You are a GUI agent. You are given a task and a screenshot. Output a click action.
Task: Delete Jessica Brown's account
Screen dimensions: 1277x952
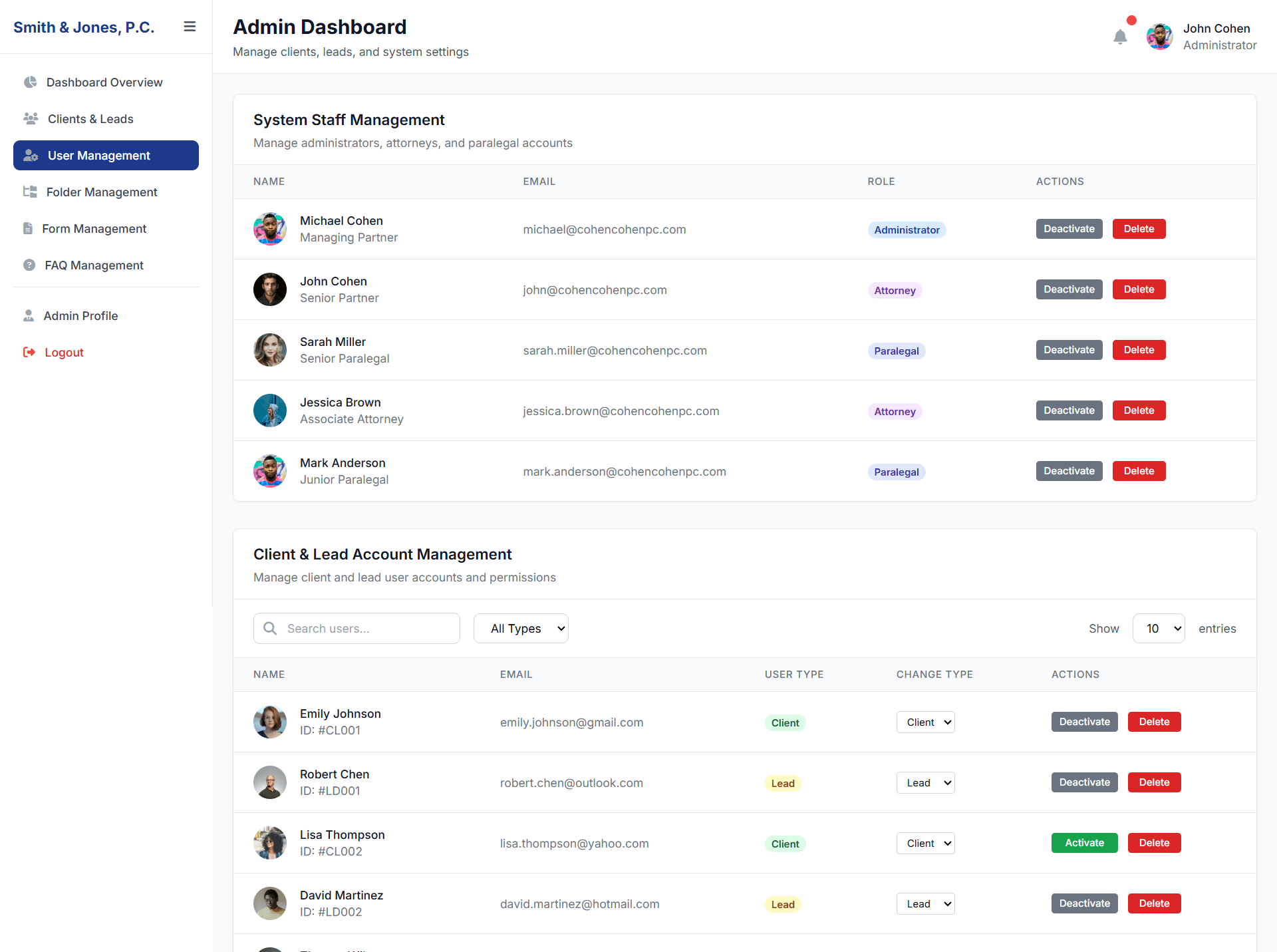tap(1139, 410)
